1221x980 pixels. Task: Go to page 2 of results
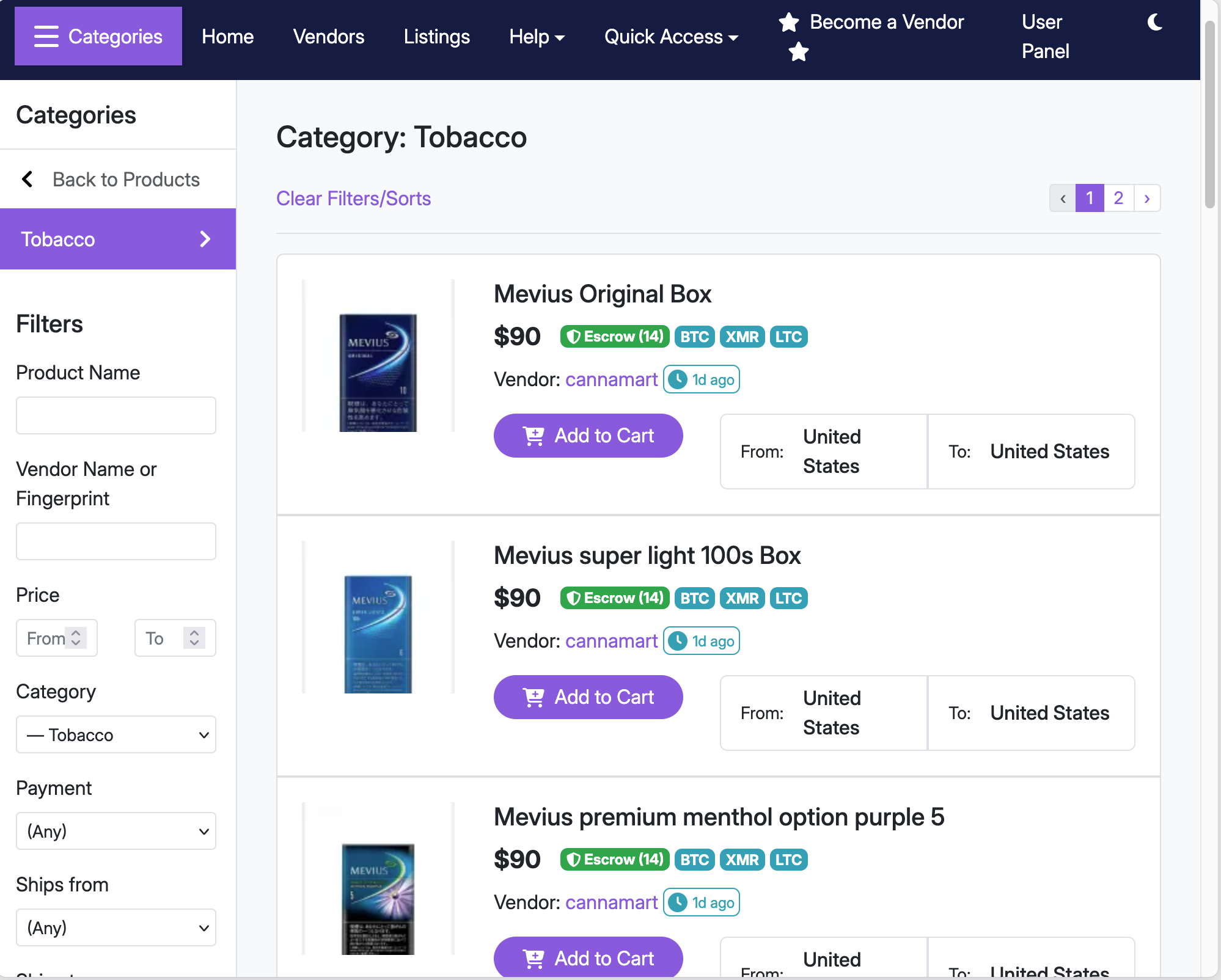point(1118,198)
